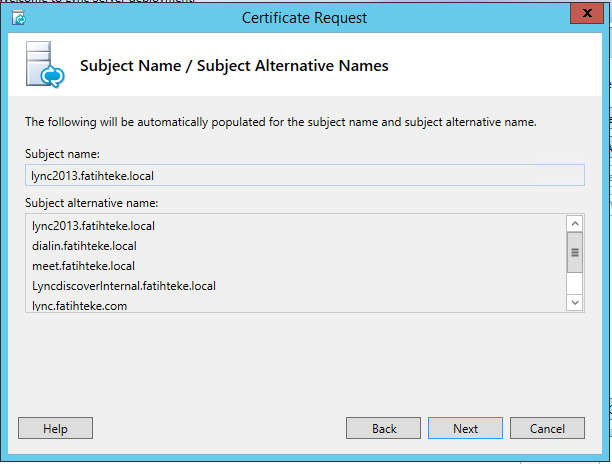612x464 pixels.
Task: Select meet.fatihteke.local entry
Action: tap(84, 266)
